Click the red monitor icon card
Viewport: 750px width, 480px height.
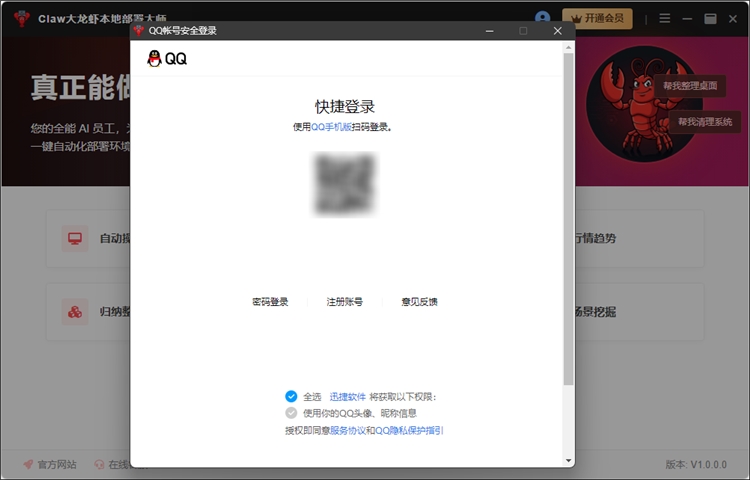pos(75,238)
